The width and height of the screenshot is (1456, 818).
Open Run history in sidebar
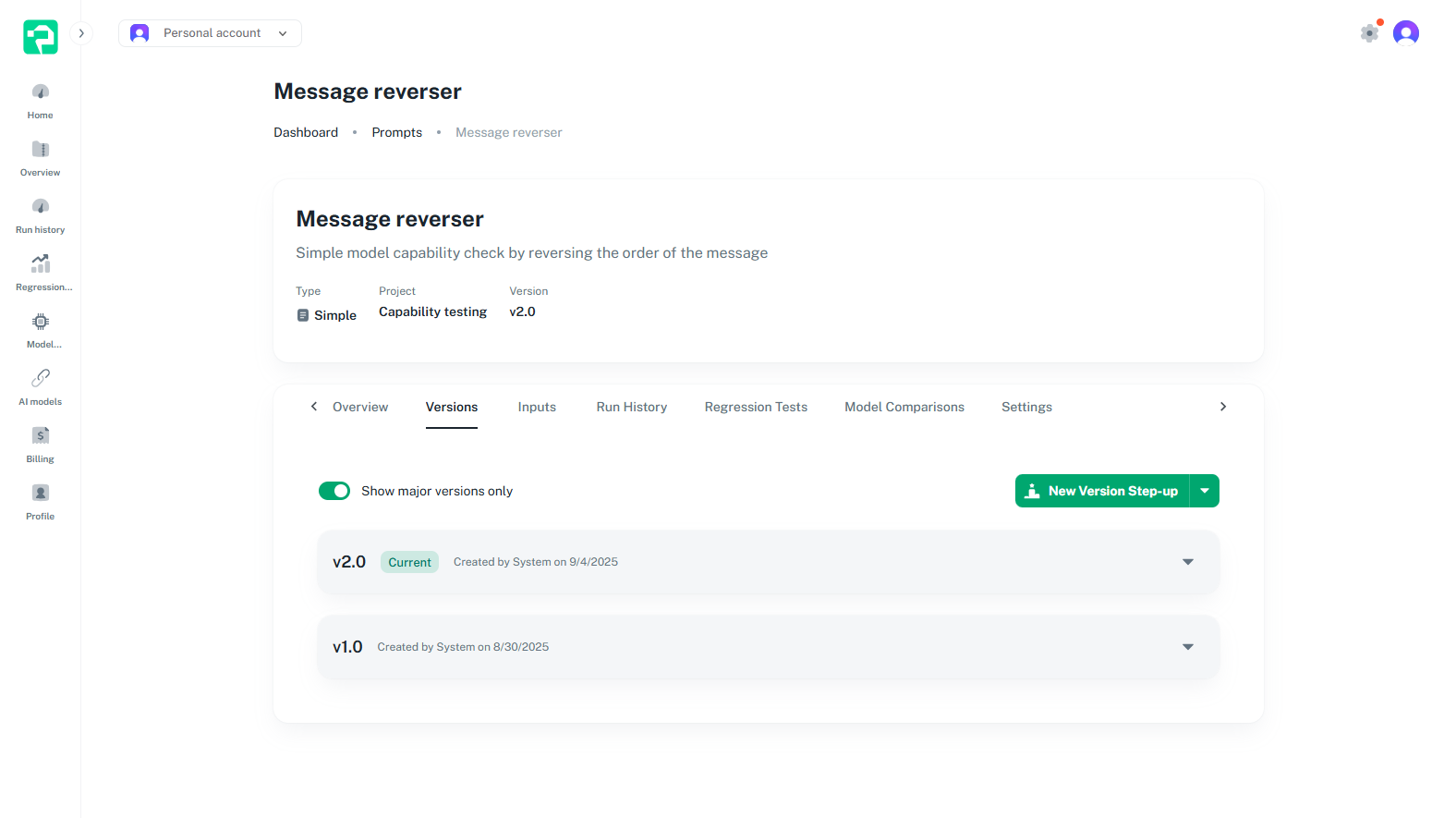click(41, 216)
